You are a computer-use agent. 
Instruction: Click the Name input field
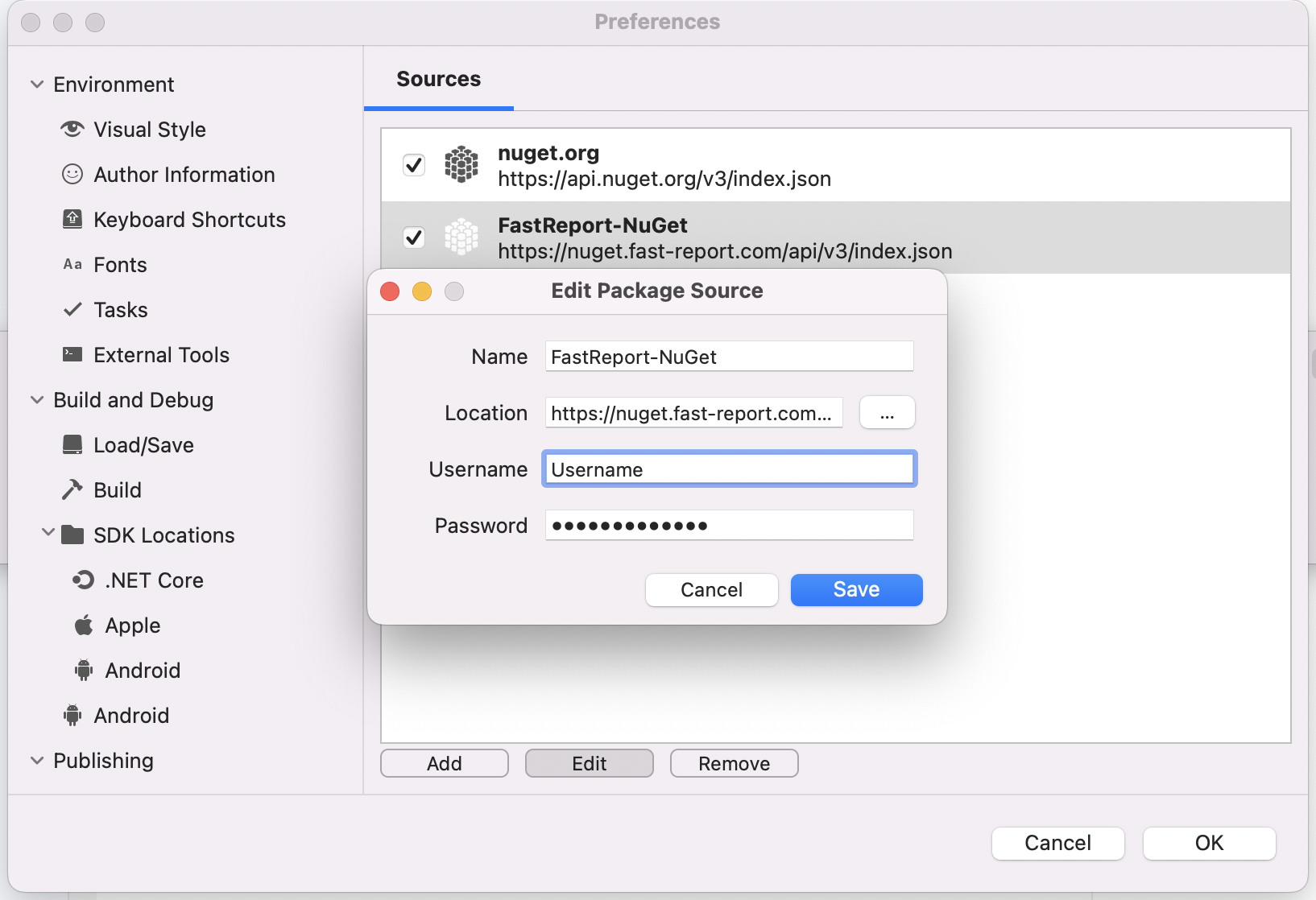tap(730, 356)
